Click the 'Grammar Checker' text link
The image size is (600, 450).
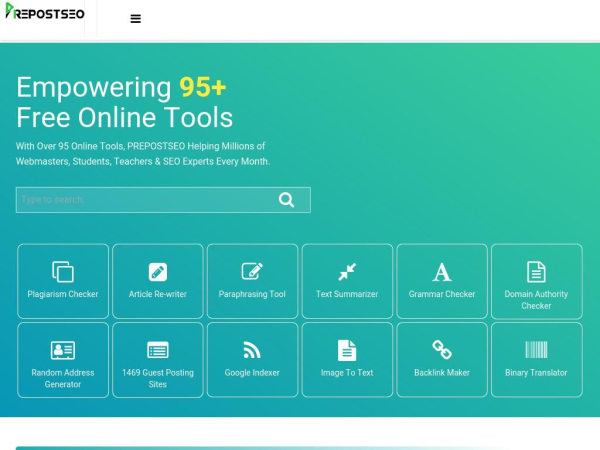(442, 294)
